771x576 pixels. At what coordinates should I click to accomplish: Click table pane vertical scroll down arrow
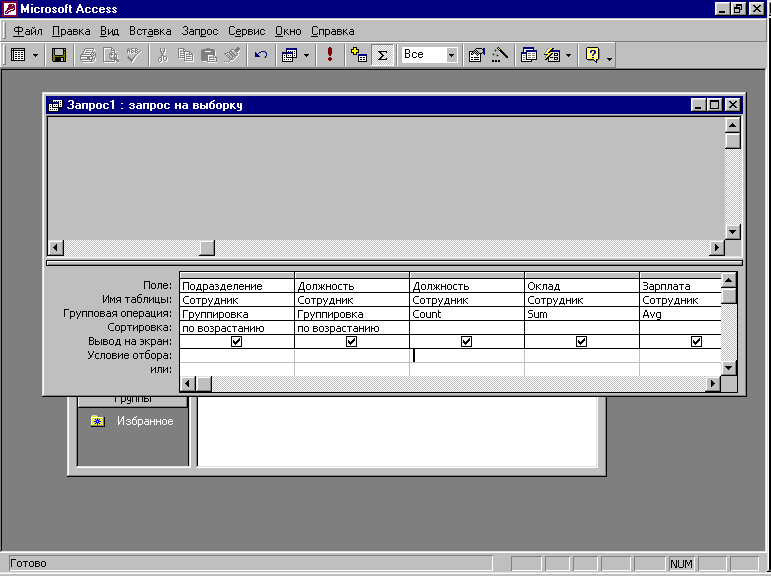point(733,232)
